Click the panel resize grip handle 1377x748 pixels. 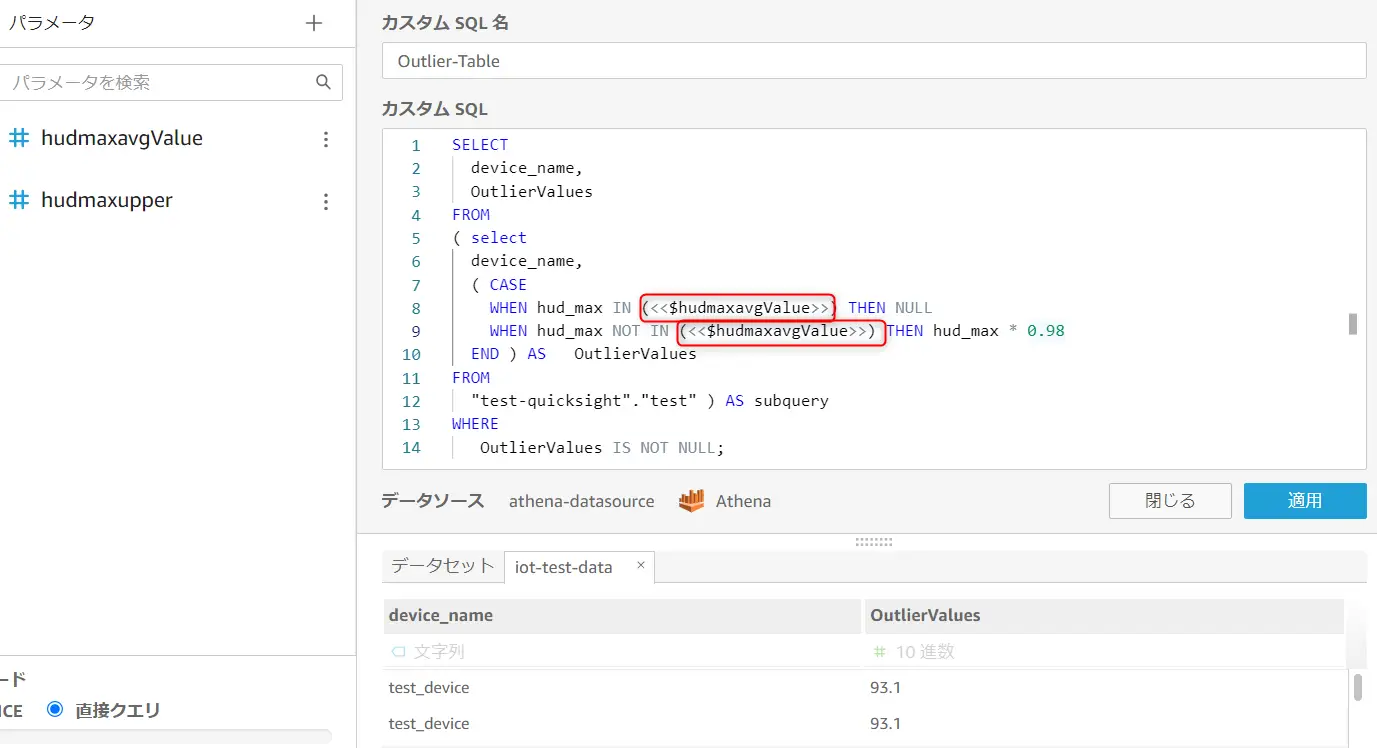pos(874,542)
